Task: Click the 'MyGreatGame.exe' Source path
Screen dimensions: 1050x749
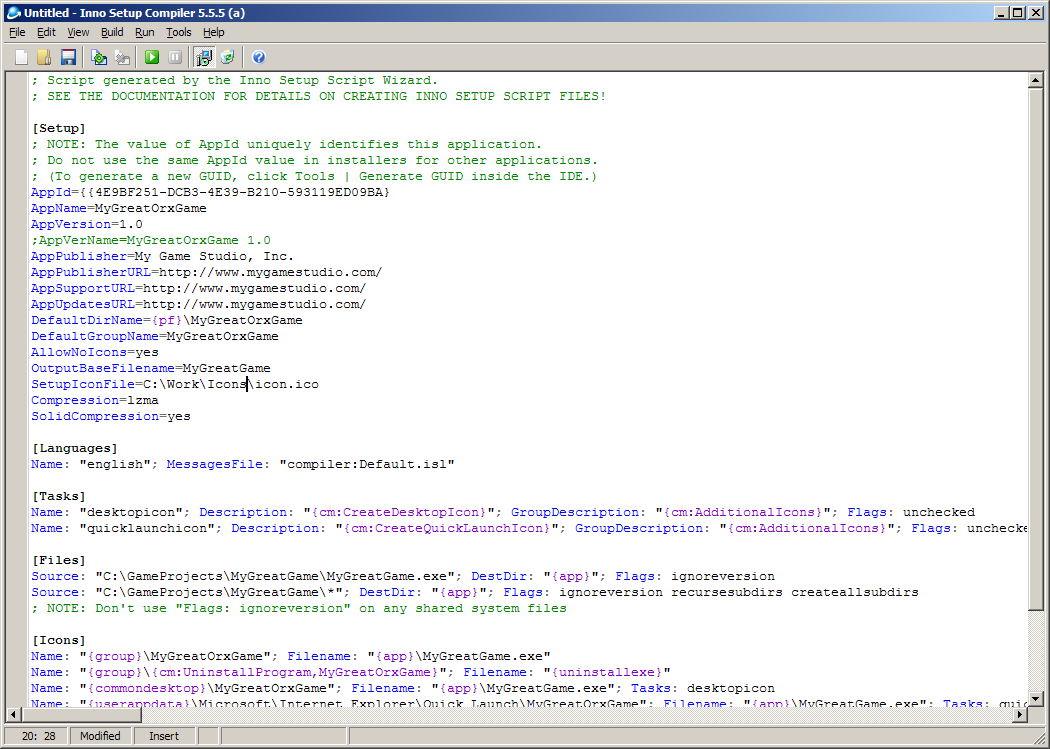Action: [275, 577]
